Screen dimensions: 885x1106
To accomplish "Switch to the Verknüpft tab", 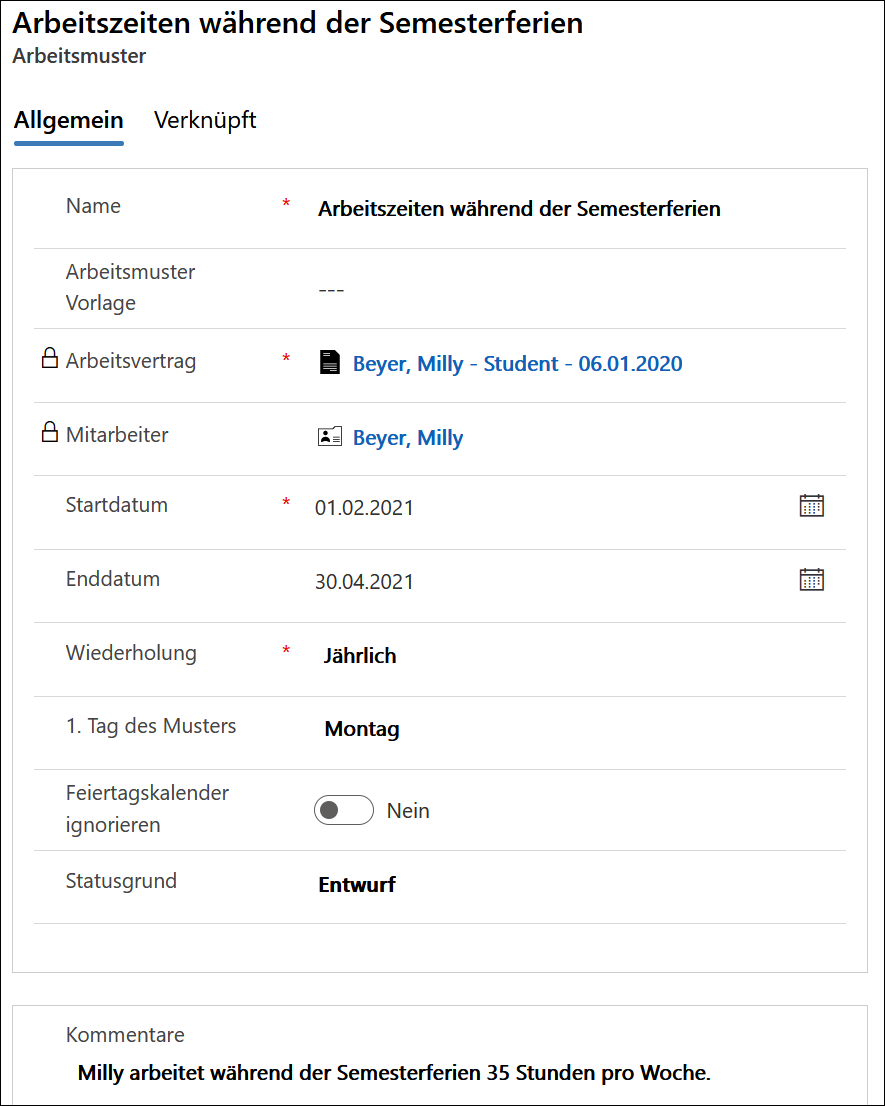I will (205, 120).
